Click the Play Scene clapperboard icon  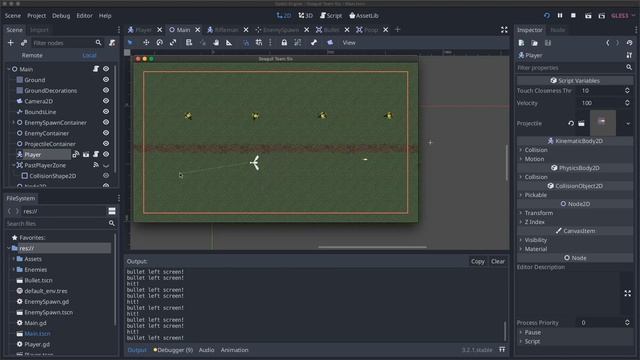tap(588, 16)
